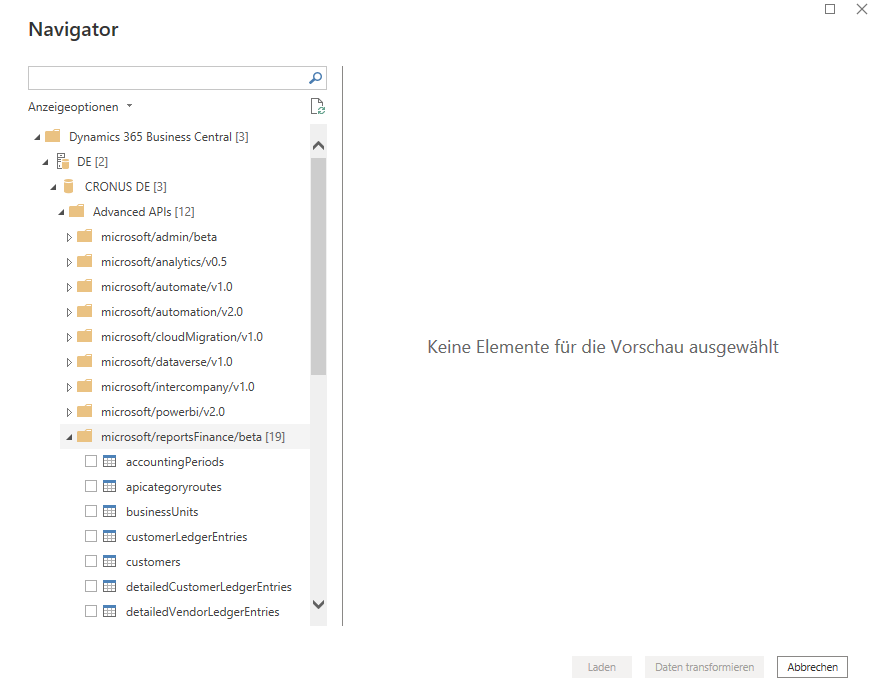
Task: Click the refresh file icon
Action: (318, 106)
